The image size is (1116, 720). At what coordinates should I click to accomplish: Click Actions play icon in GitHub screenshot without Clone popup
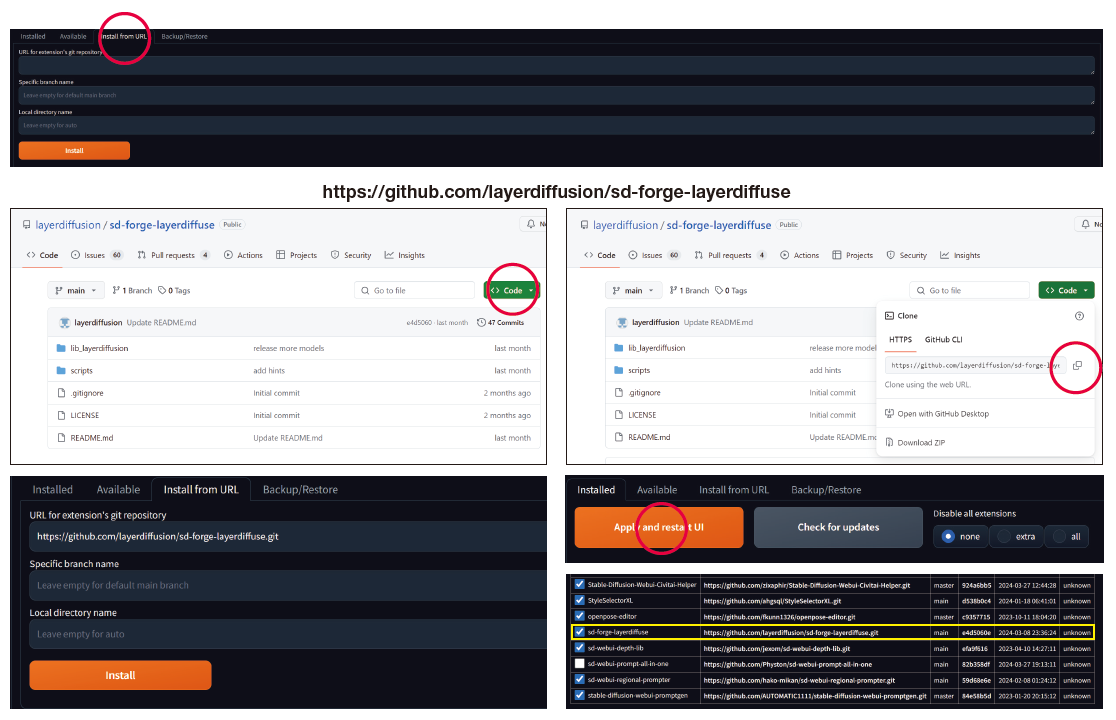point(228,255)
